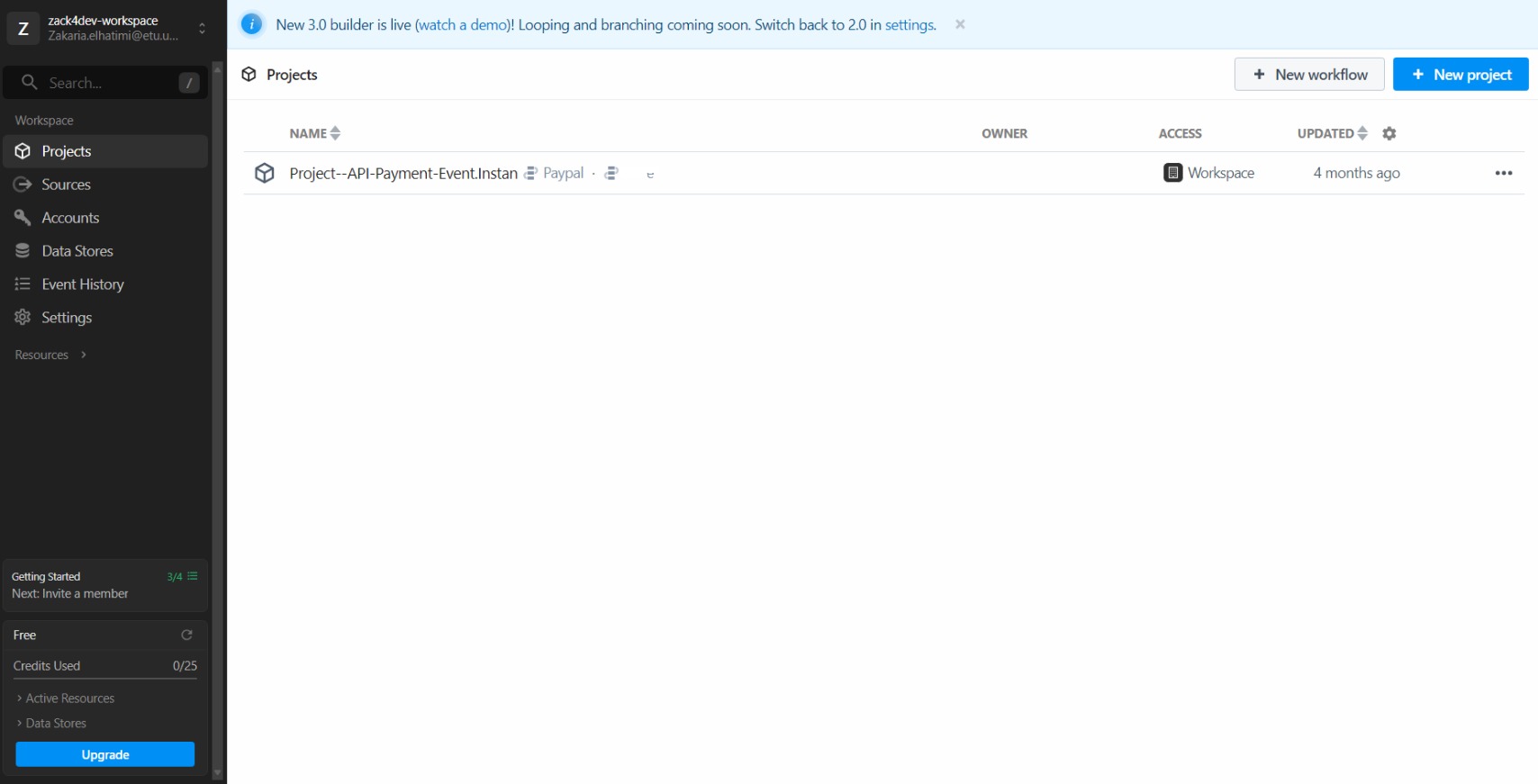The height and width of the screenshot is (784, 1538).
Task: Click the workflow icon before Paypal
Action: point(531,173)
